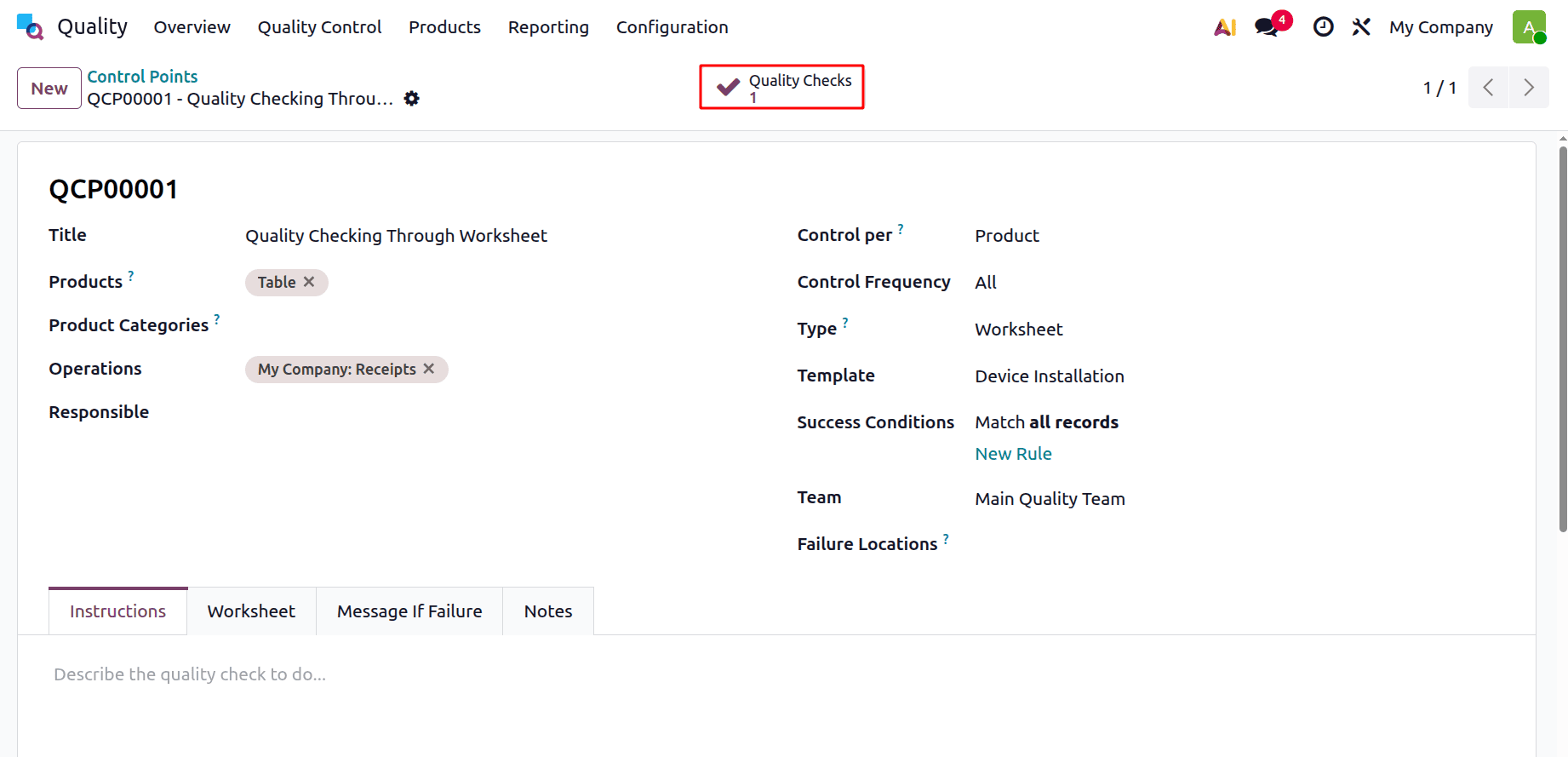Screen dimensions: 1568x757
Task: Remove the Table product tag
Action: [309, 282]
